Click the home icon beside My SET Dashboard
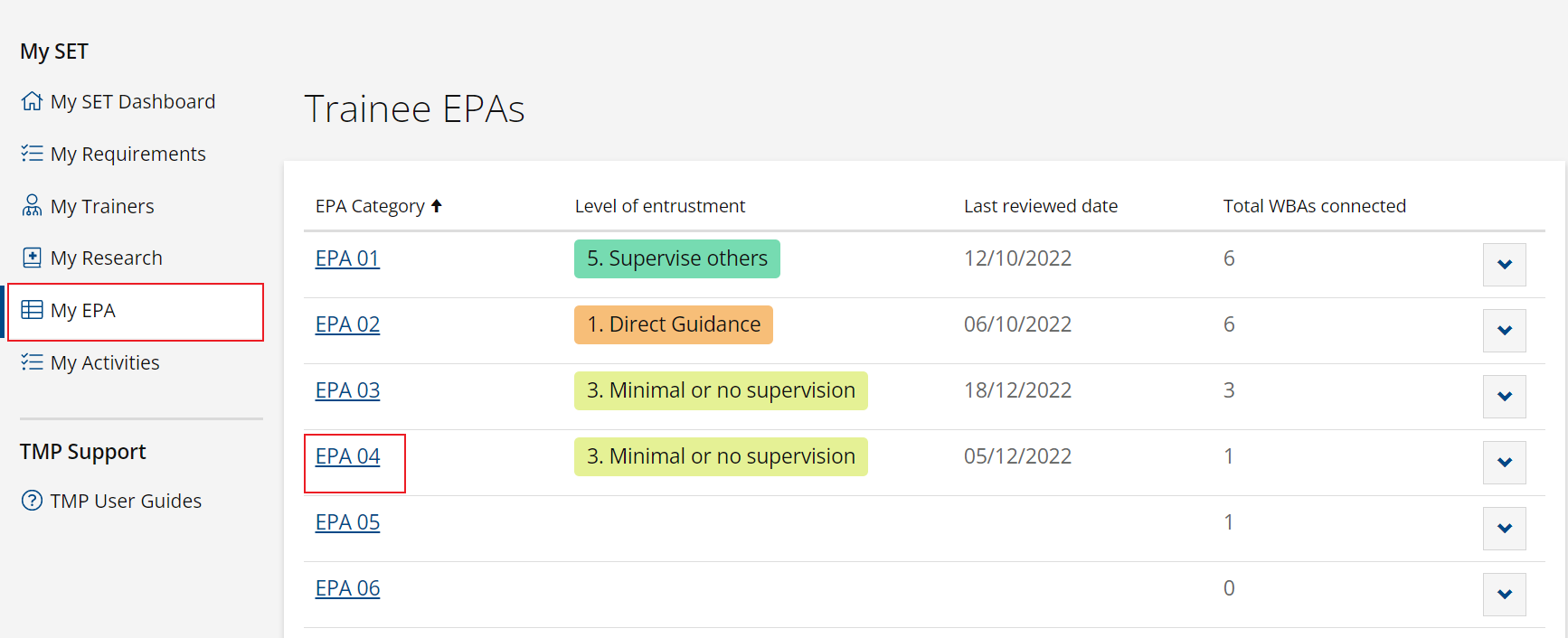The width and height of the screenshot is (1568, 638). (32, 101)
